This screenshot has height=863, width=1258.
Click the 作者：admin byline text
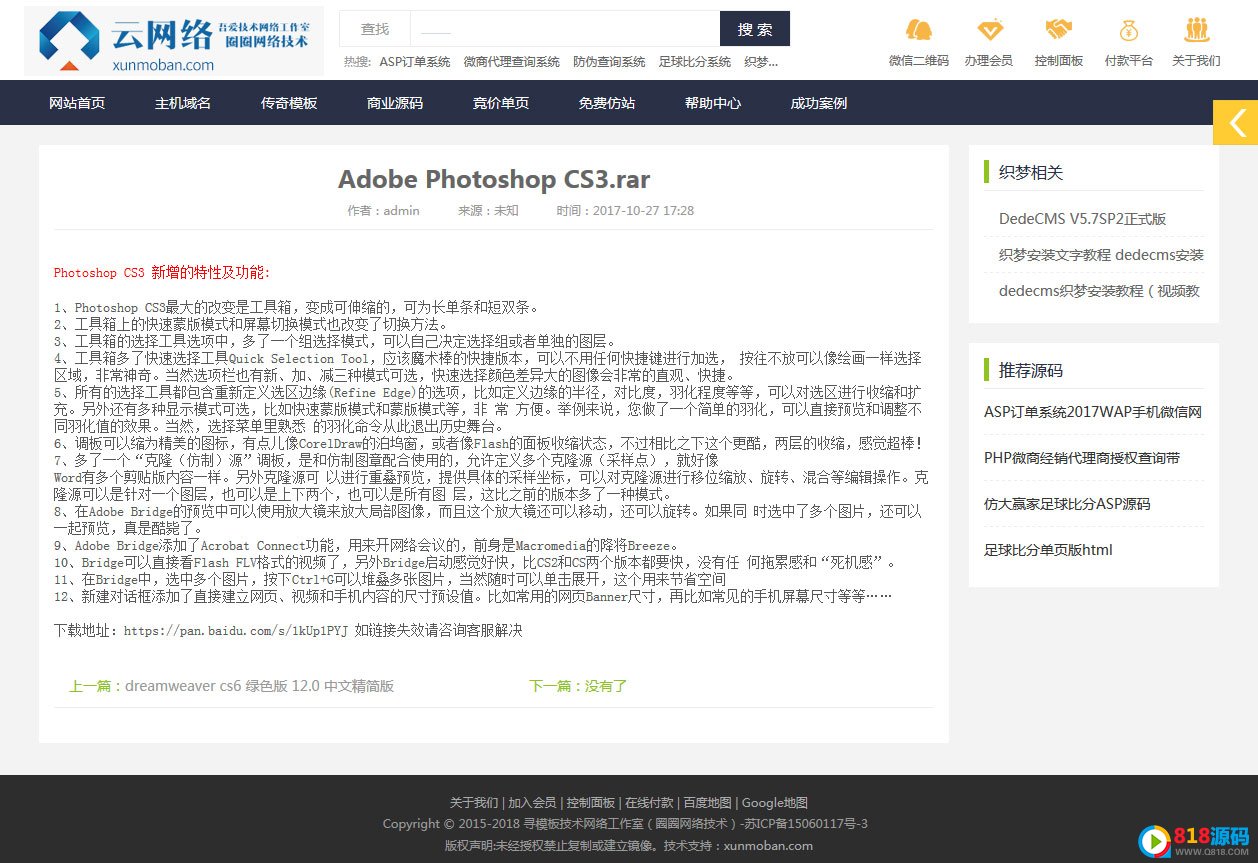tap(383, 211)
